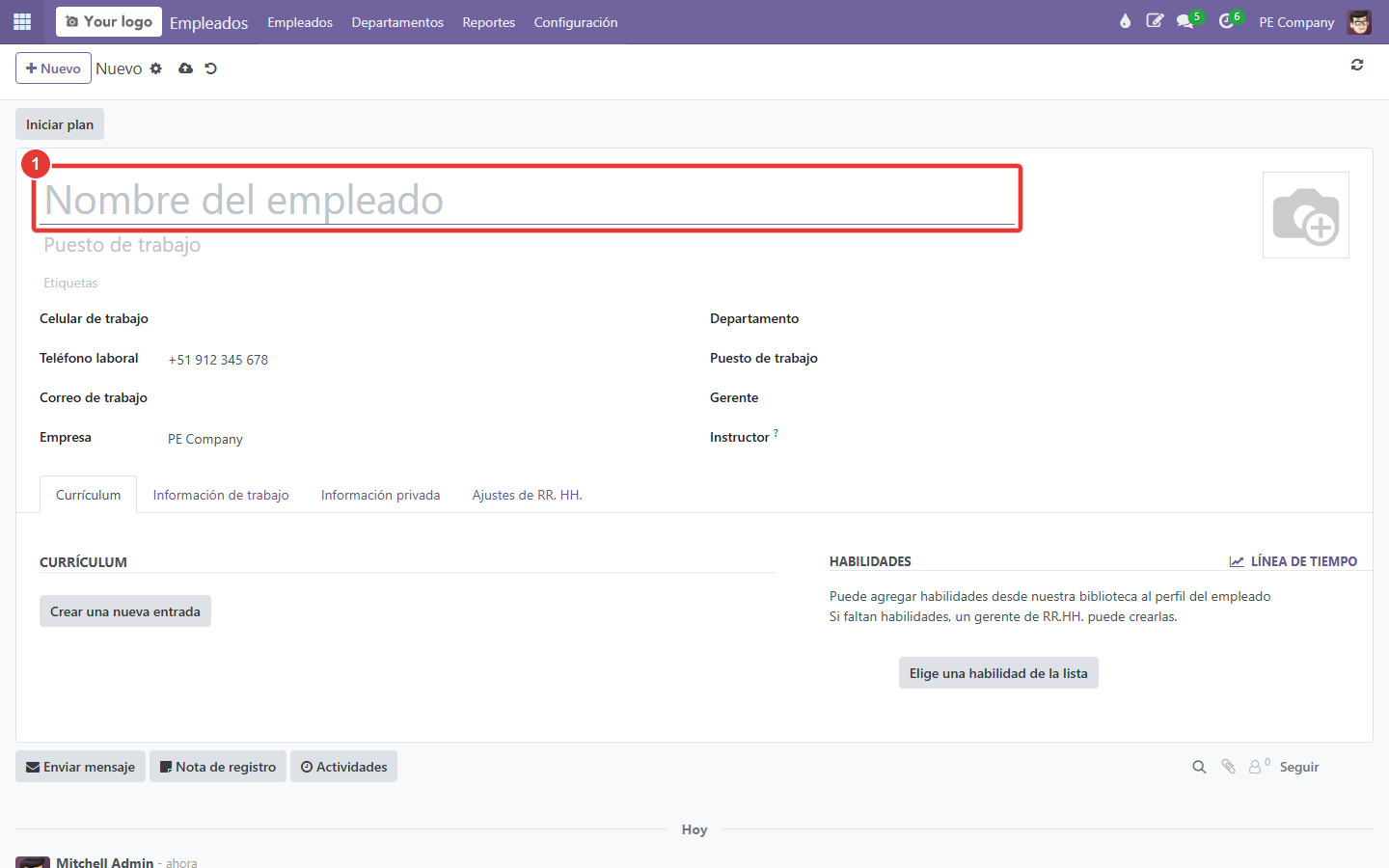Open the Departamento dropdown field

point(1094,319)
